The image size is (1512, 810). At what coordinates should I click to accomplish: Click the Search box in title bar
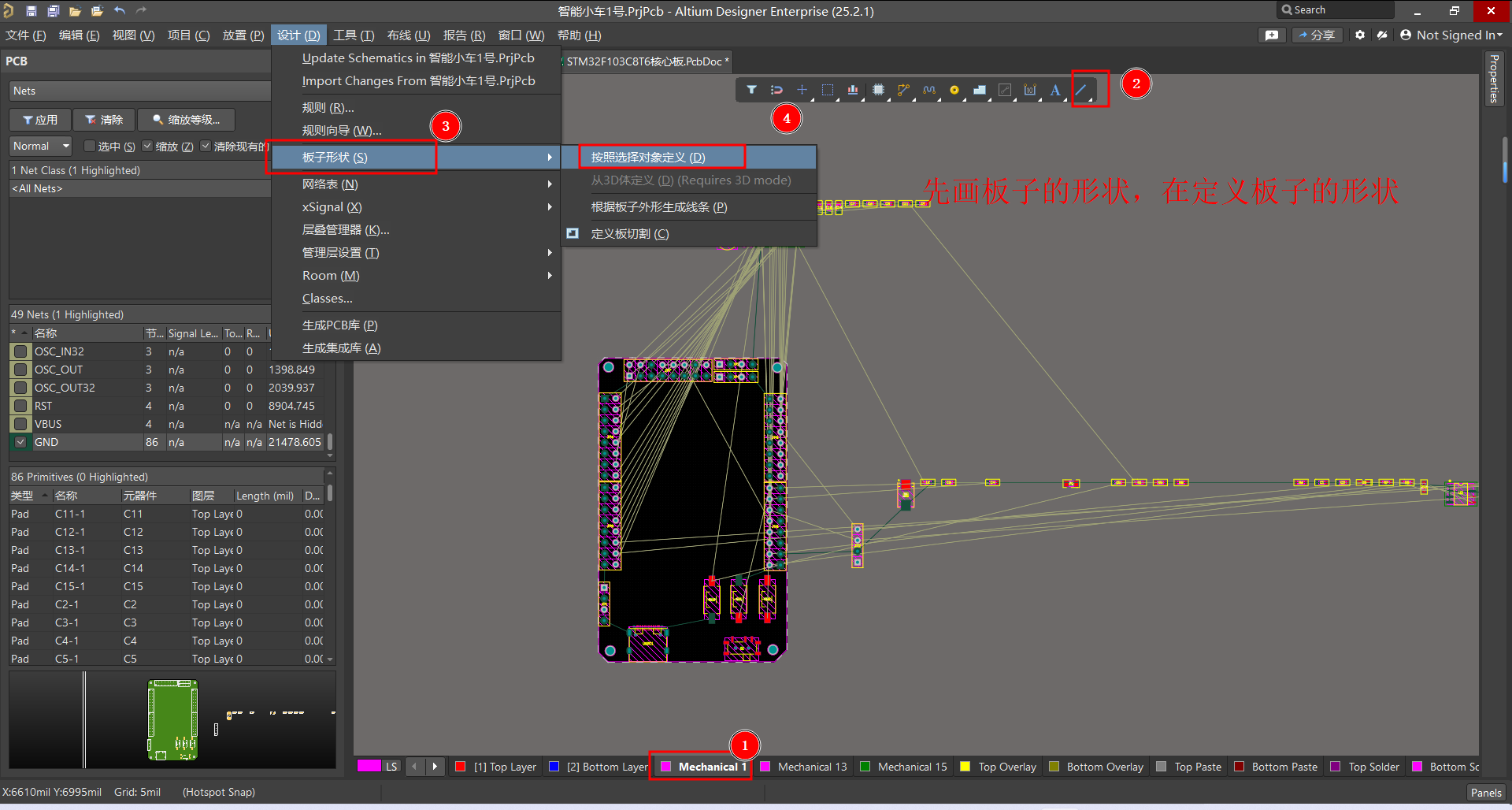point(1336,10)
